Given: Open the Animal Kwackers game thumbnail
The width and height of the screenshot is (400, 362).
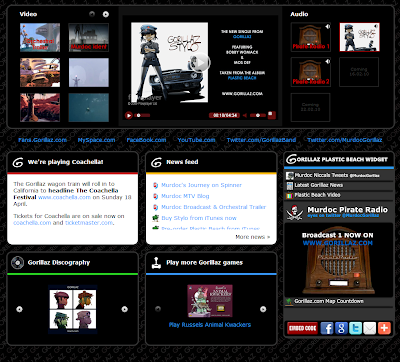Looking at the screenshot, I should click(210, 301).
